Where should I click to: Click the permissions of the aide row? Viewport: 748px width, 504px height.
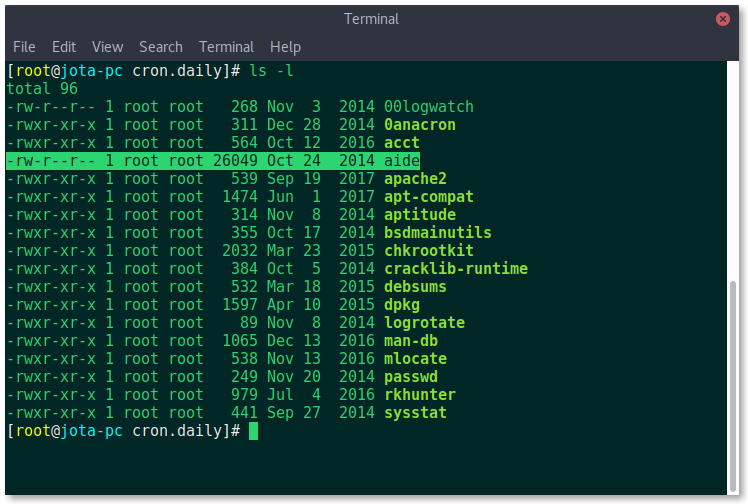point(51,161)
